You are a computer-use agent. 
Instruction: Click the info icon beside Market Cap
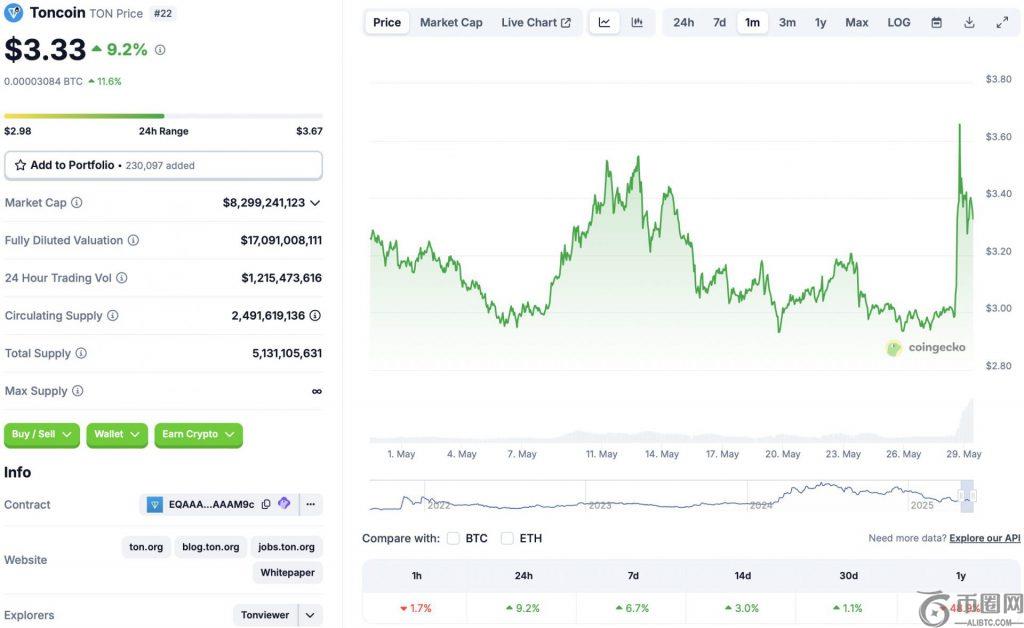(x=77, y=203)
